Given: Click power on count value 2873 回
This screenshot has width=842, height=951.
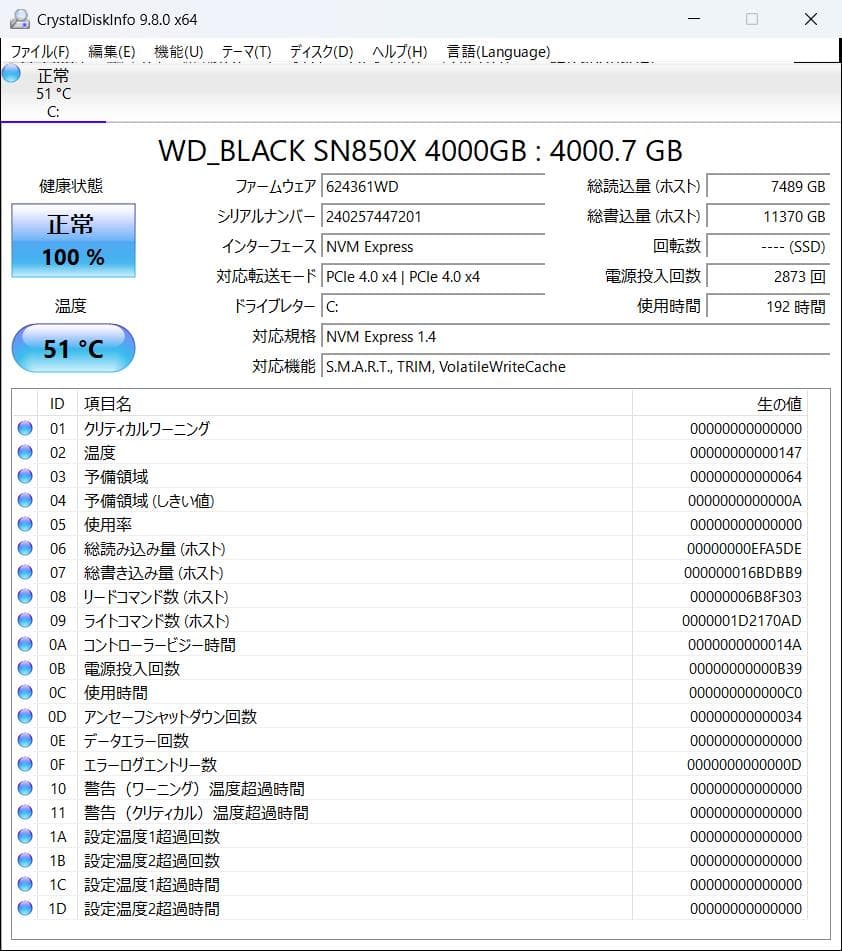Looking at the screenshot, I should coord(769,277).
